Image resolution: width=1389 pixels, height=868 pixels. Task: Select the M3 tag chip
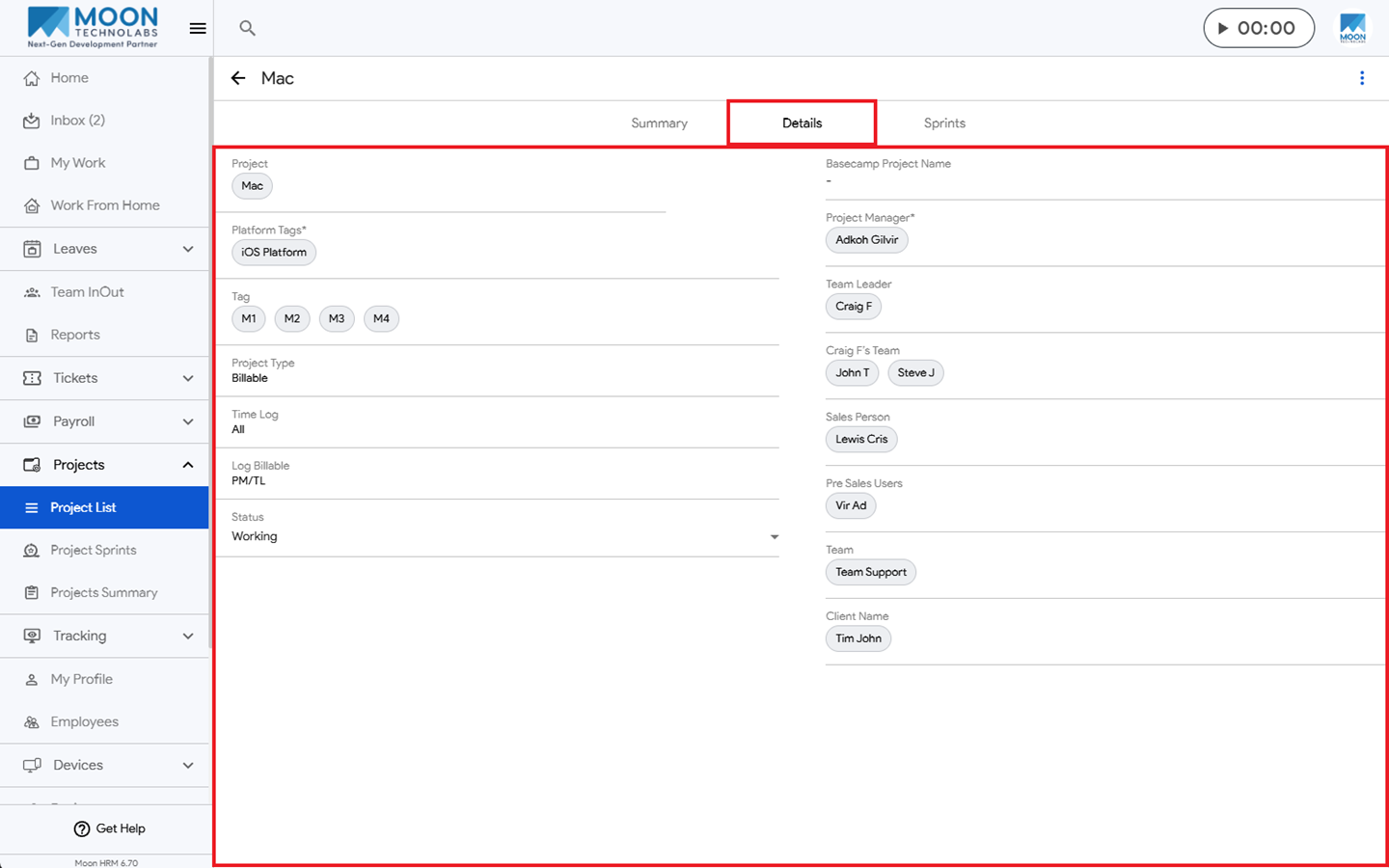[337, 319]
